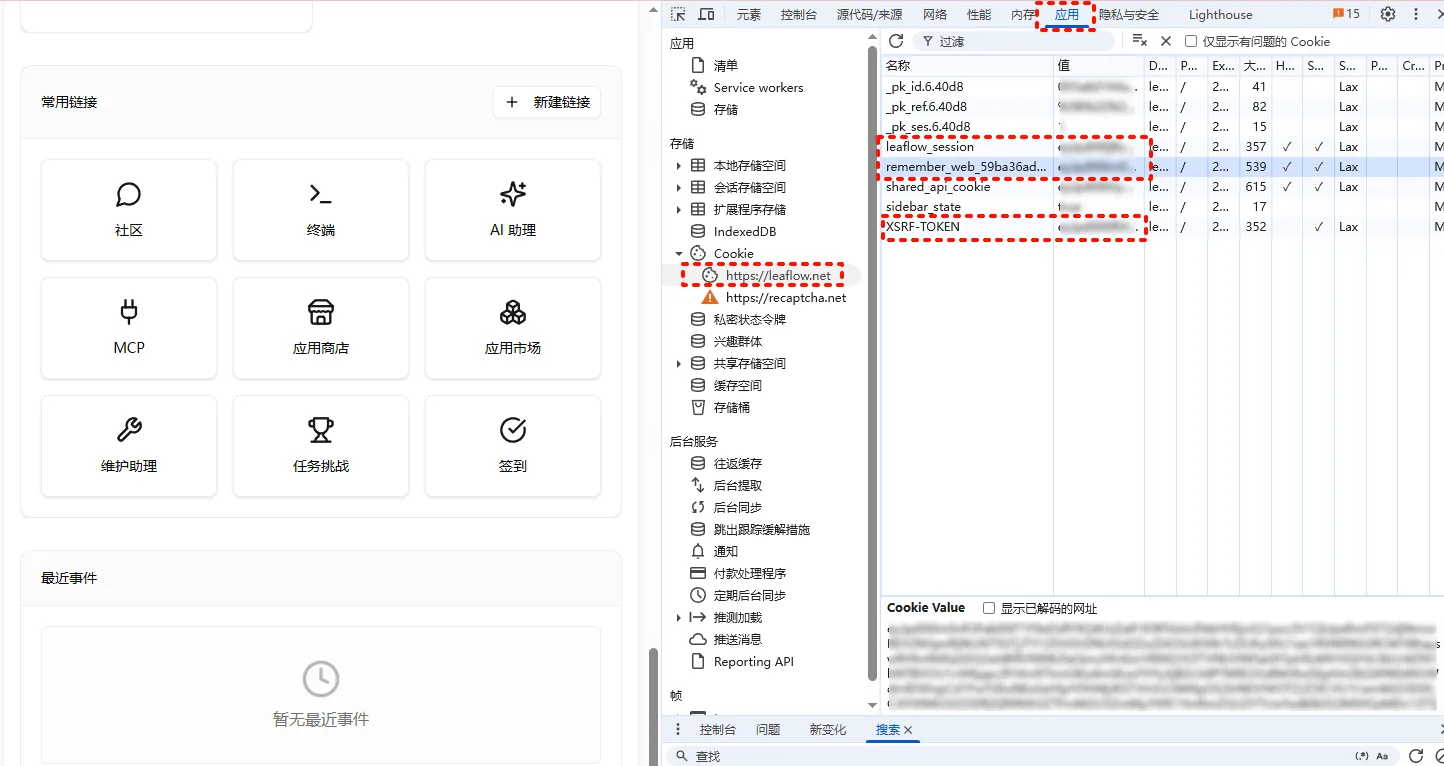
Task: Click the inspect element picker icon
Action: pos(678,14)
